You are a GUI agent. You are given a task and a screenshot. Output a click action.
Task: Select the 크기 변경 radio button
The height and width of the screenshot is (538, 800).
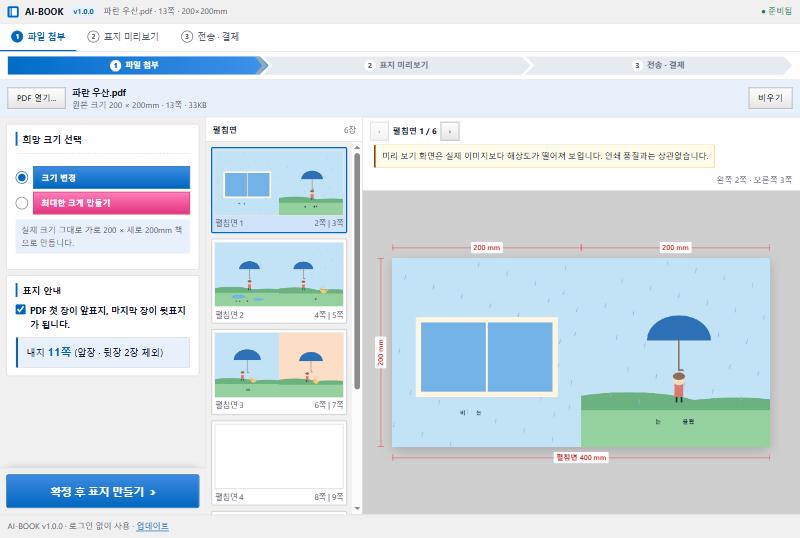pos(21,178)
